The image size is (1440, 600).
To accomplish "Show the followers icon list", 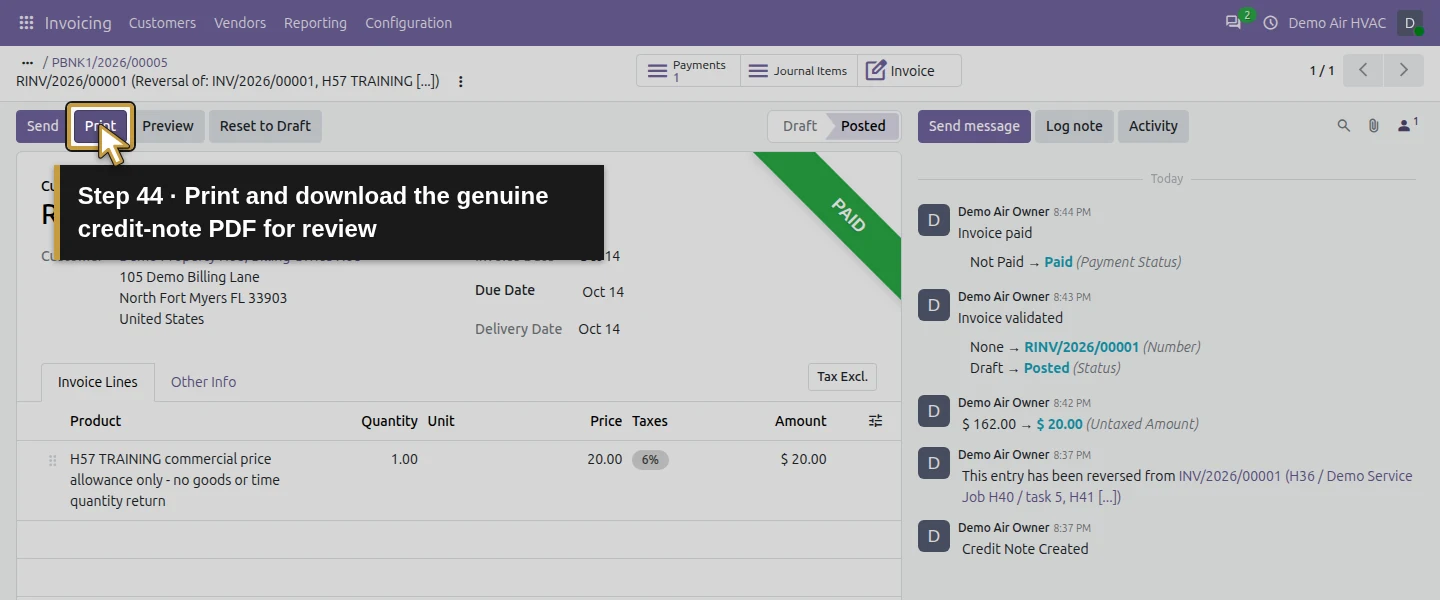I will click(1408, 125).
